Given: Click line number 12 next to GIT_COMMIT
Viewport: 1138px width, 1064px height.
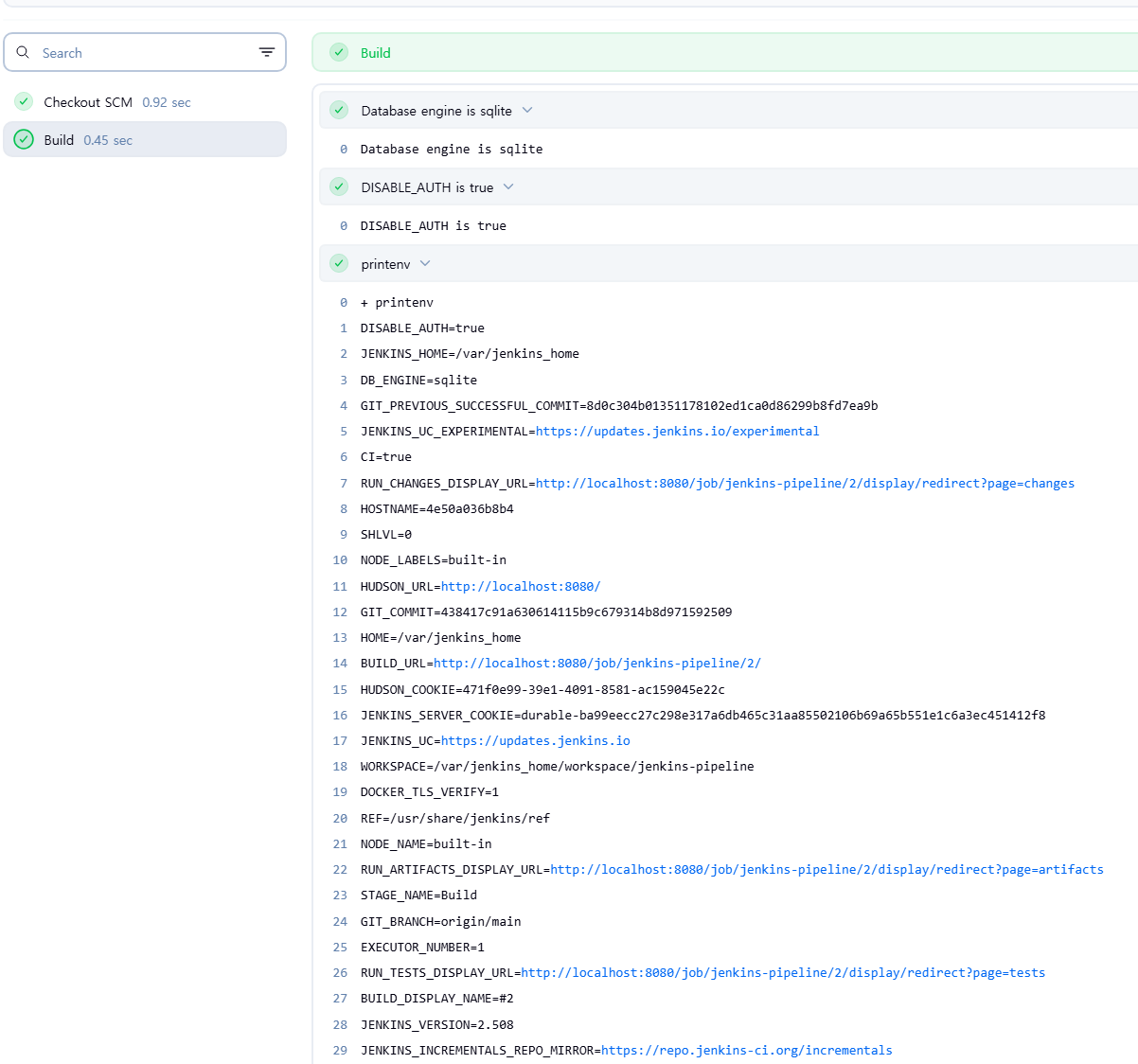Looking at the screenshot, I should [340, 612].
